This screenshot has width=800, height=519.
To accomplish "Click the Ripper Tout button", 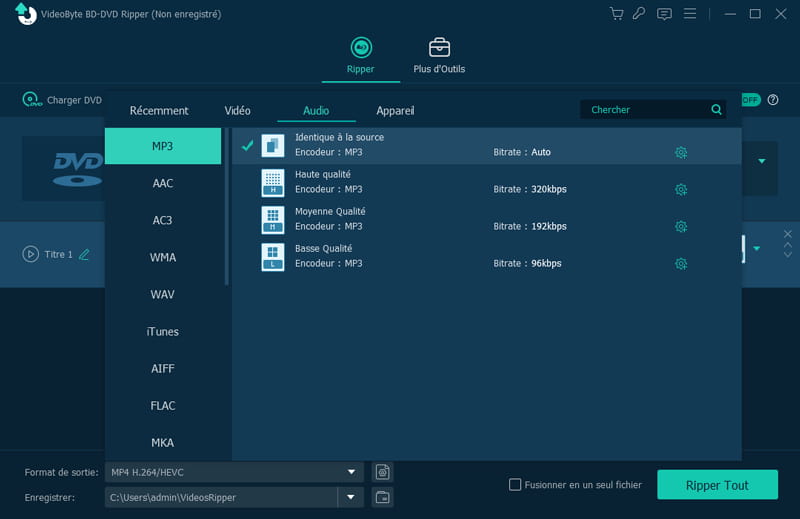I will coord(717,485).
